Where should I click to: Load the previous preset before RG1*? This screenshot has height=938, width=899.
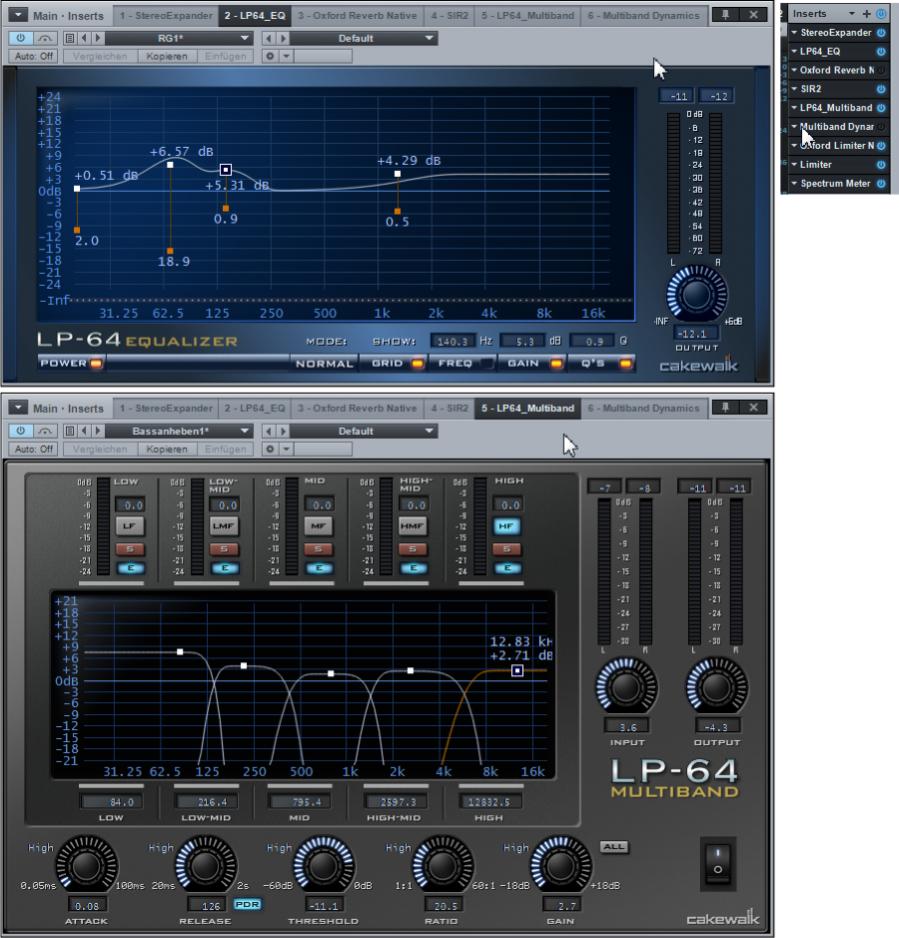[x=84, y=38]
